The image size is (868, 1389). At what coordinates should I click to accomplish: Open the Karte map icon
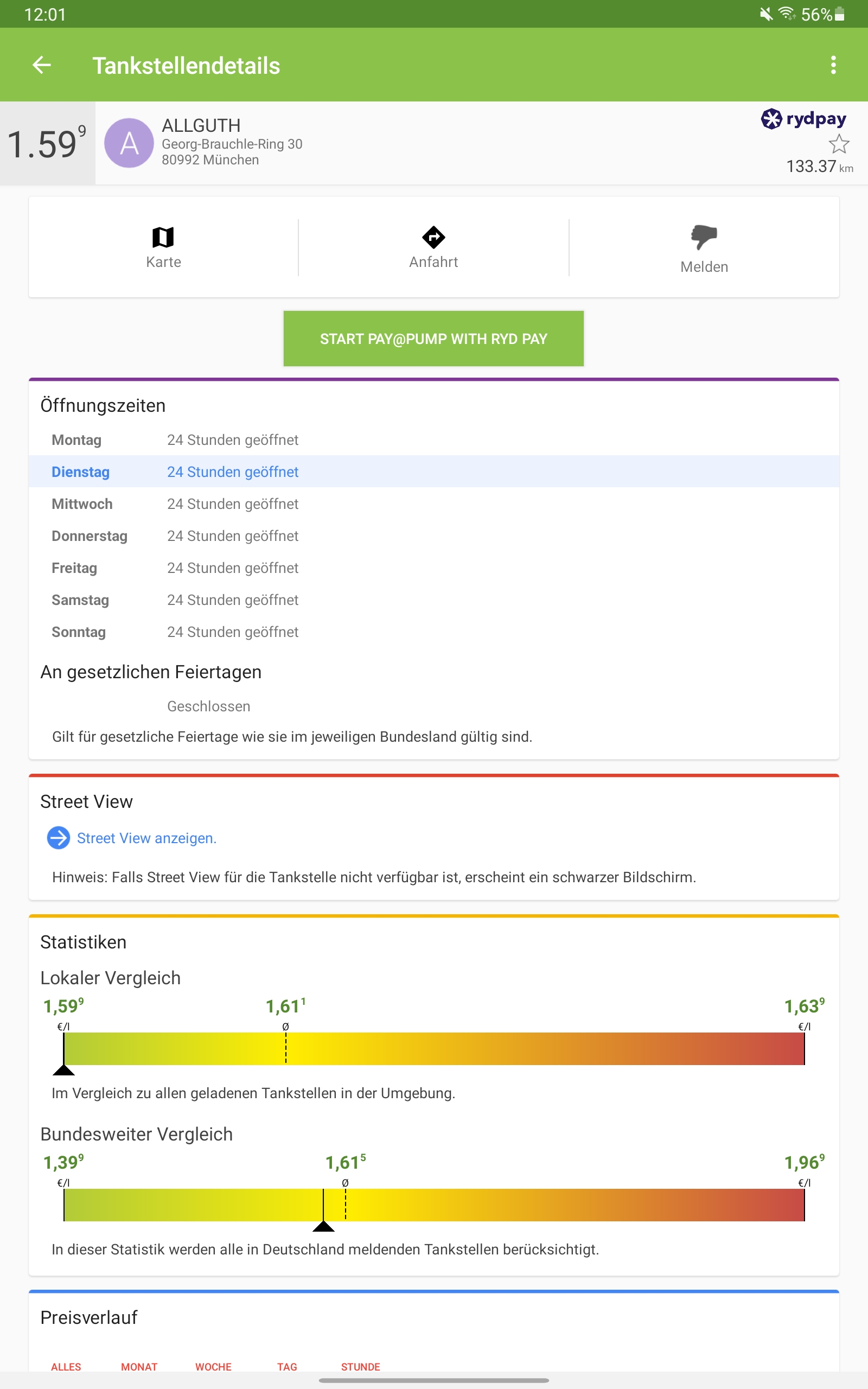163,237
